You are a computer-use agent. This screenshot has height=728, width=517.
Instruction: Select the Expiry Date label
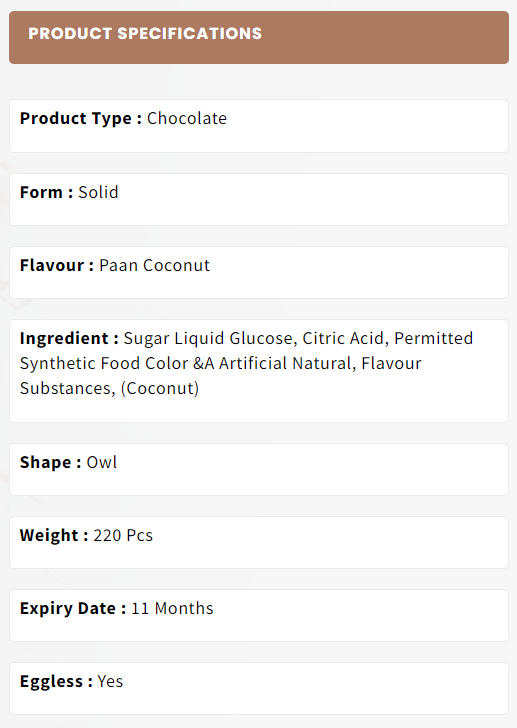click(73, 609)
